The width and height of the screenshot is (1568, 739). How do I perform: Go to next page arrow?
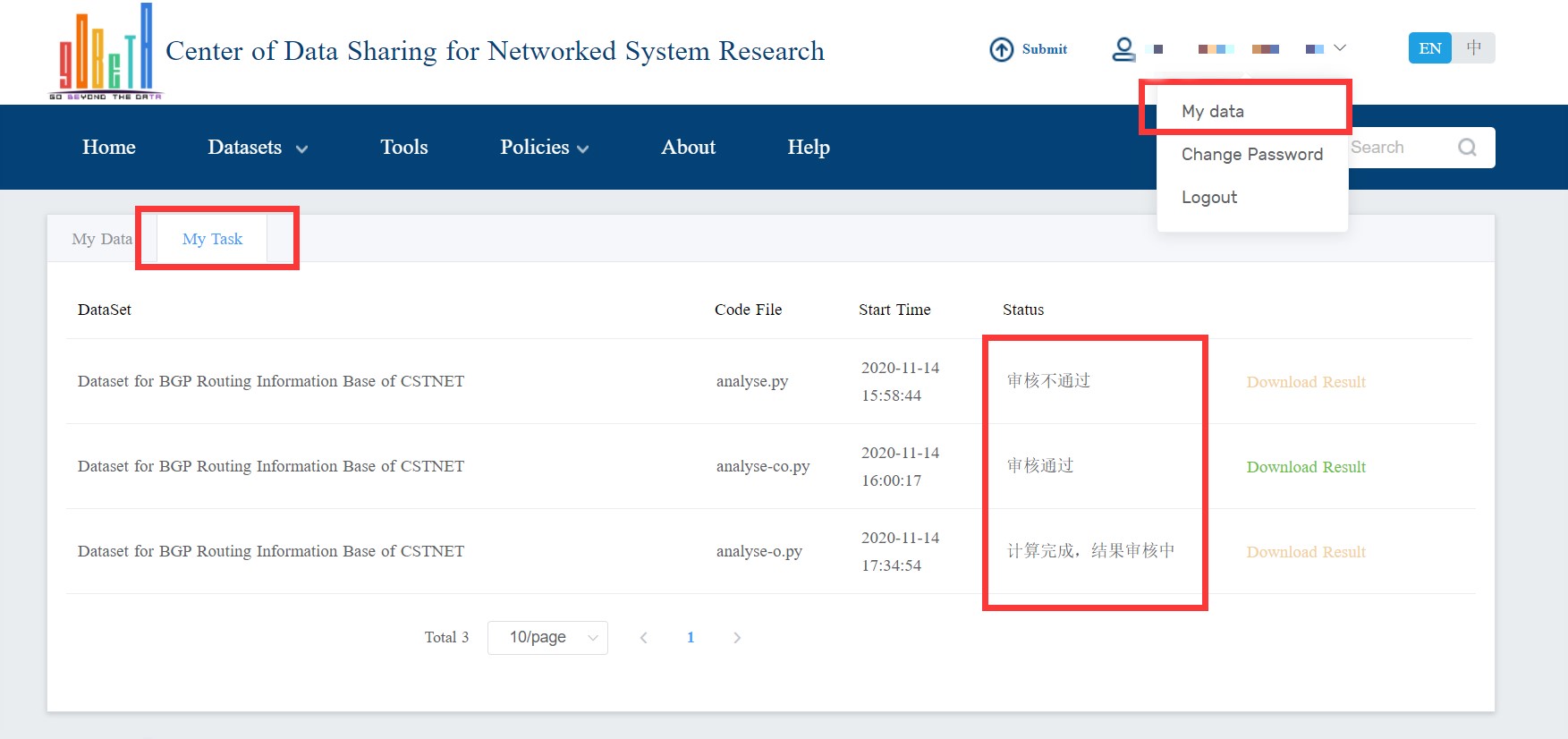(x=737, y=638)
